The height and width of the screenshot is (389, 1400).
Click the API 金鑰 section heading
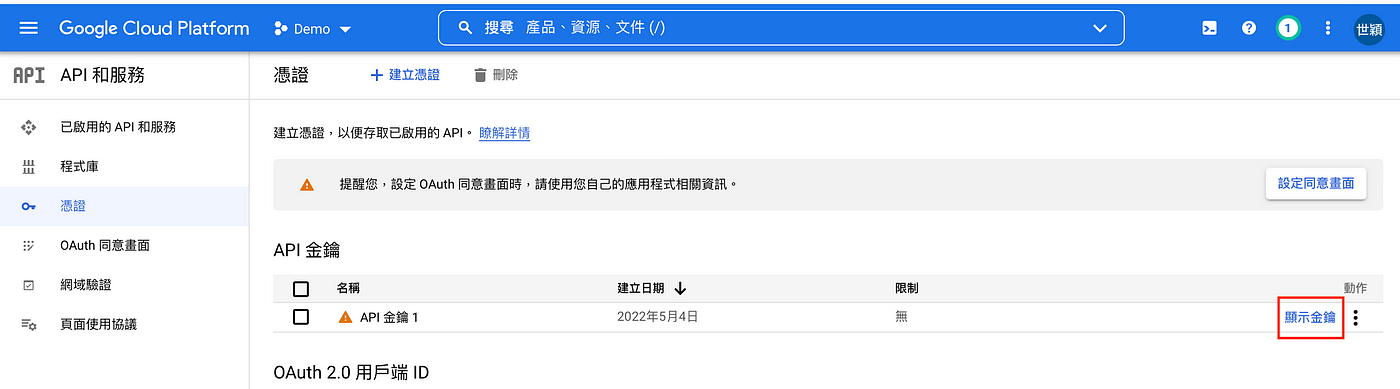click(x=308, y=250)
